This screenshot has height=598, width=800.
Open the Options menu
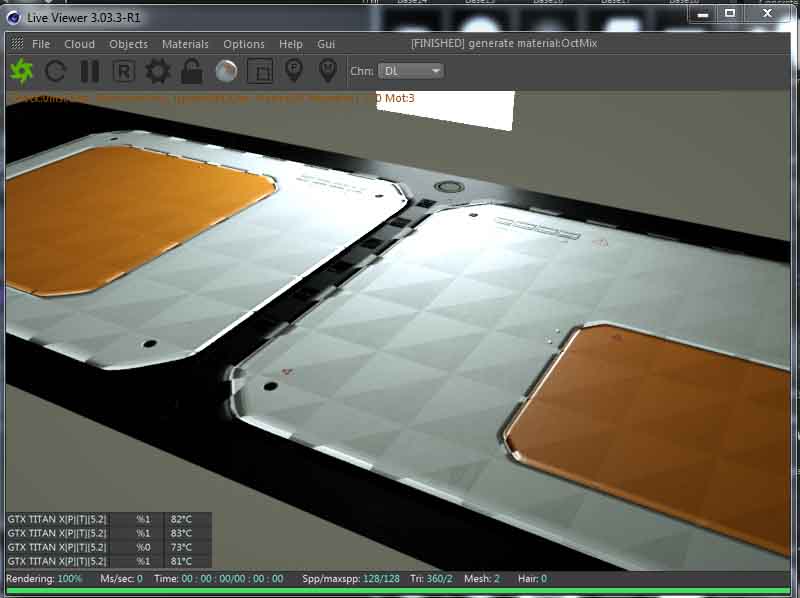(x=244, y=44)
